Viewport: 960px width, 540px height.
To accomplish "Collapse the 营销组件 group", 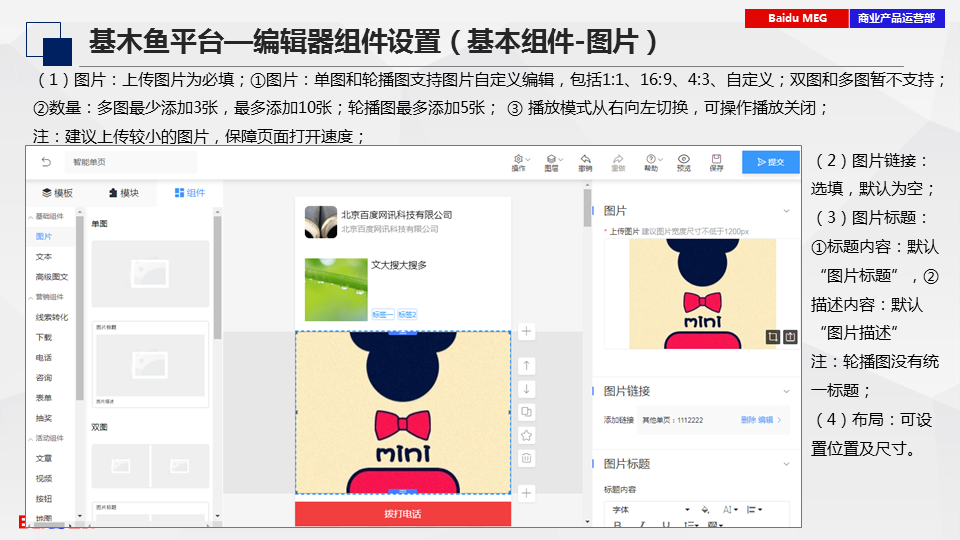I will [x=31, y=298].
